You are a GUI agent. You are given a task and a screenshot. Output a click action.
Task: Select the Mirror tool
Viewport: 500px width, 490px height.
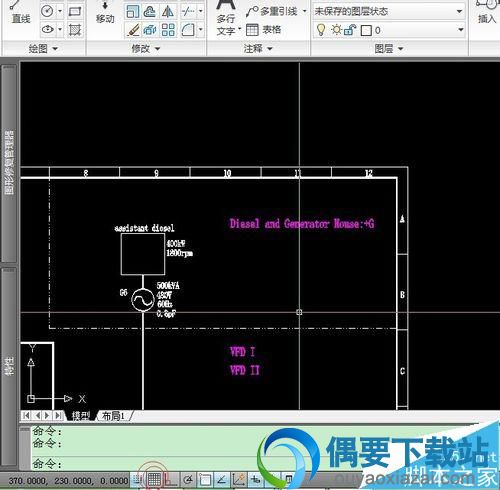pos(168,12)
